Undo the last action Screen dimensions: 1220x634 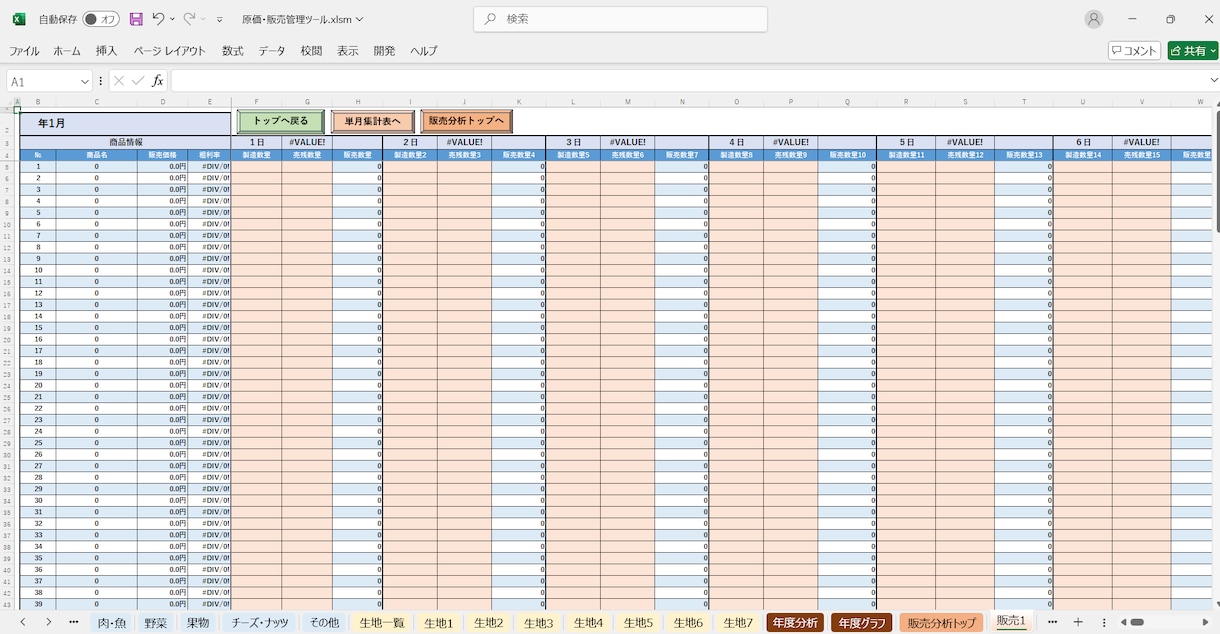point(158,19)
